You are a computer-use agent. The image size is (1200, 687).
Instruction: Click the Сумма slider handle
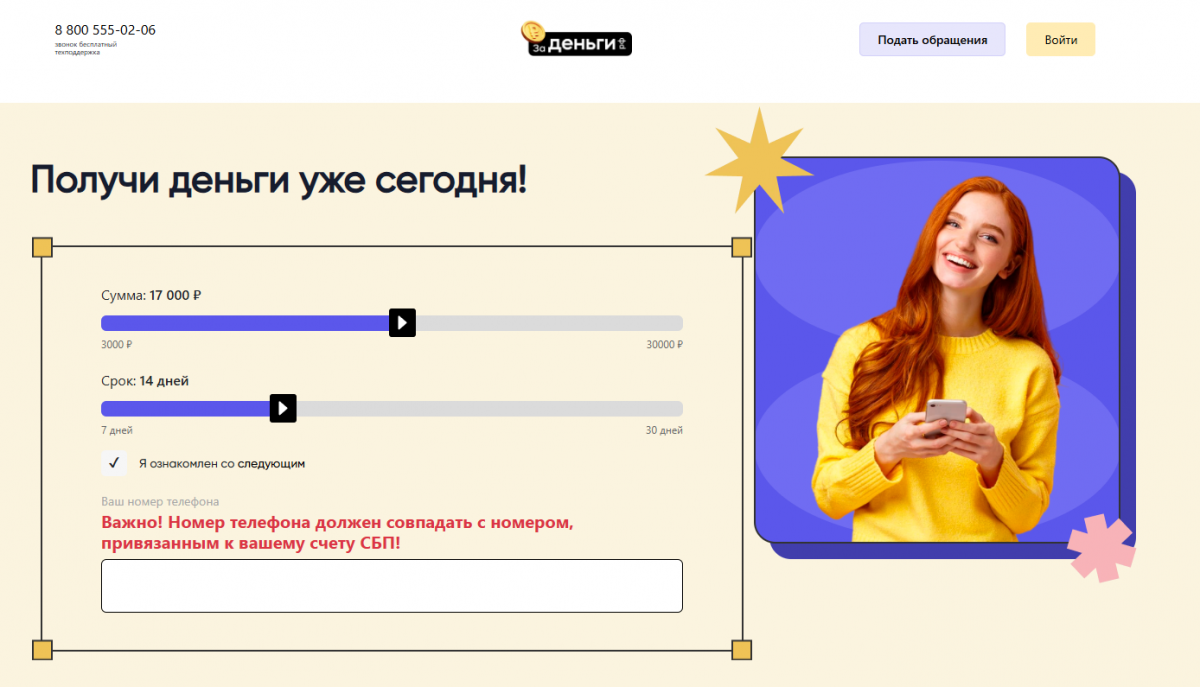point(402,323)
